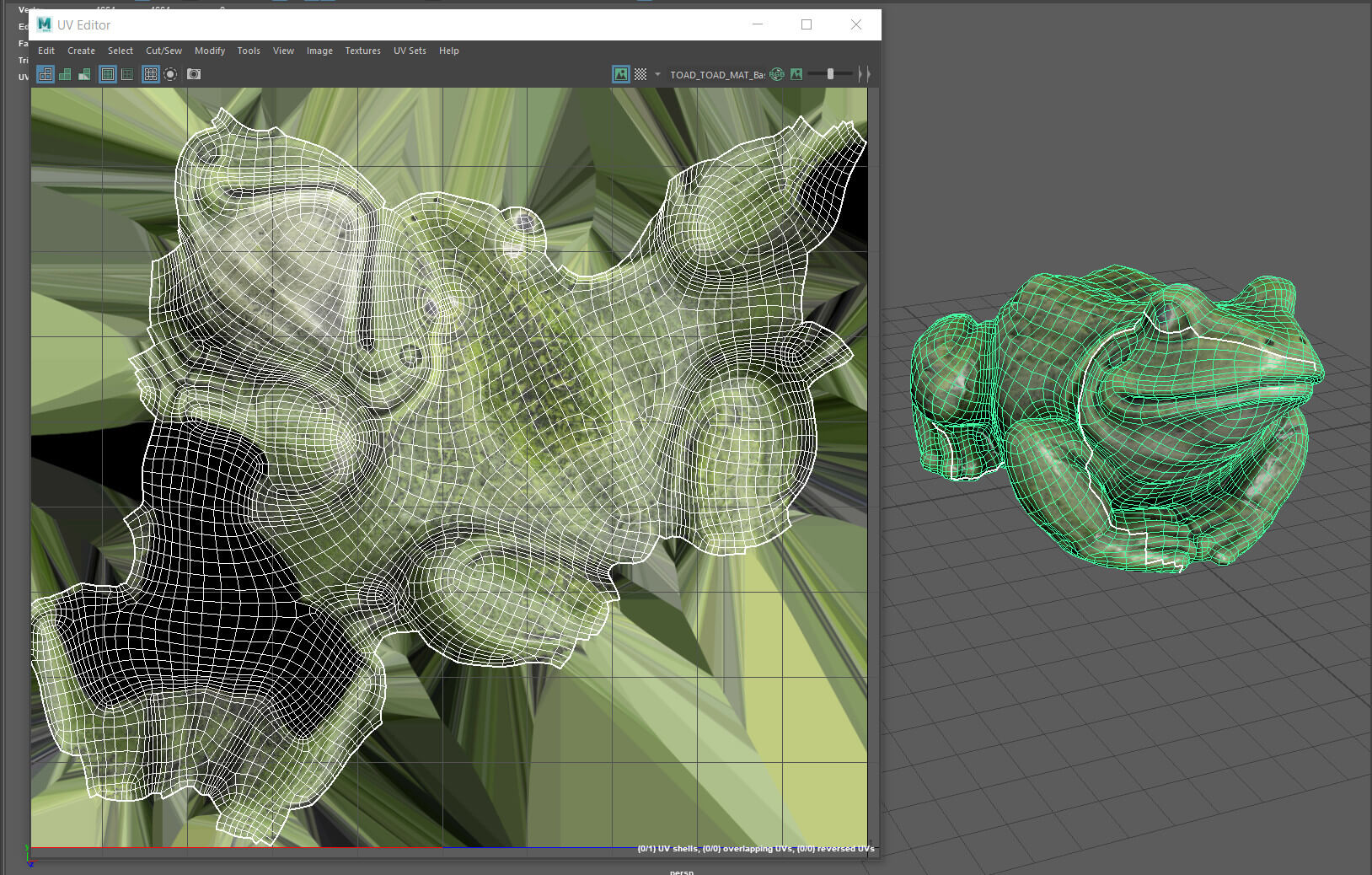Click the isolate select dashed-circle icon

tap(170, 74)
